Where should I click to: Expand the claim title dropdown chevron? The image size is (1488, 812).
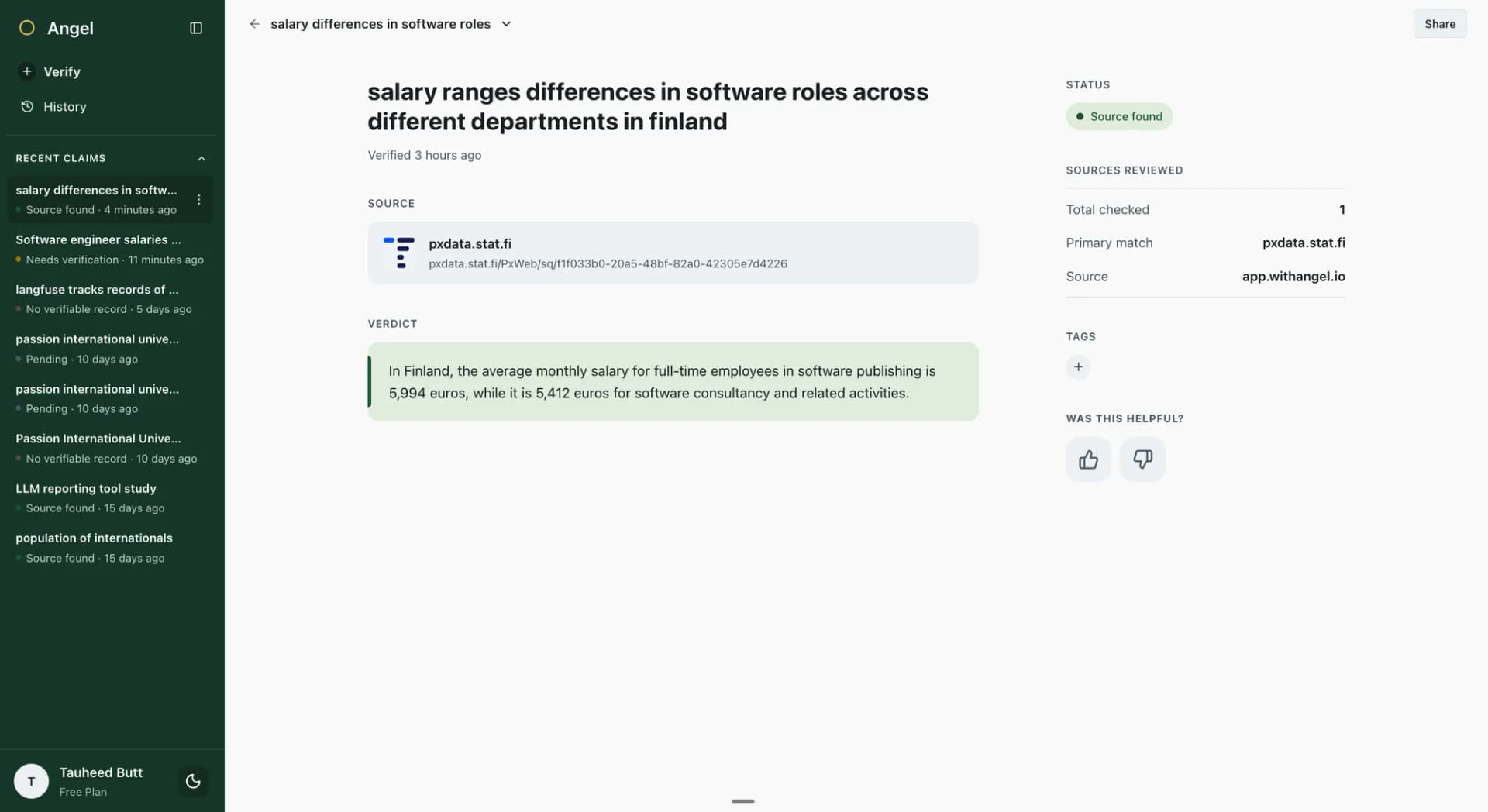point(506,24)
